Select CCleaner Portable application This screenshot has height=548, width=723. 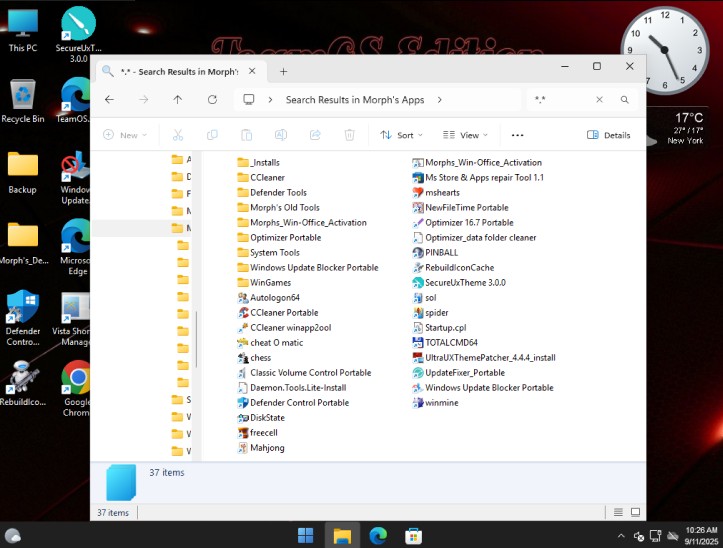[x=278, y=313]
